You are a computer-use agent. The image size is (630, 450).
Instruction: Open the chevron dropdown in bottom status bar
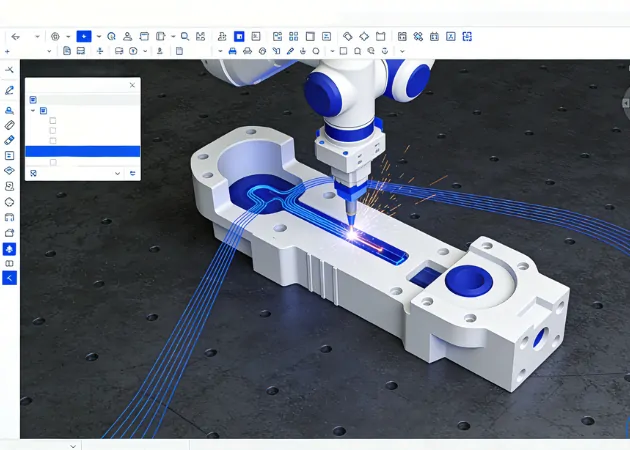[73, 446]
